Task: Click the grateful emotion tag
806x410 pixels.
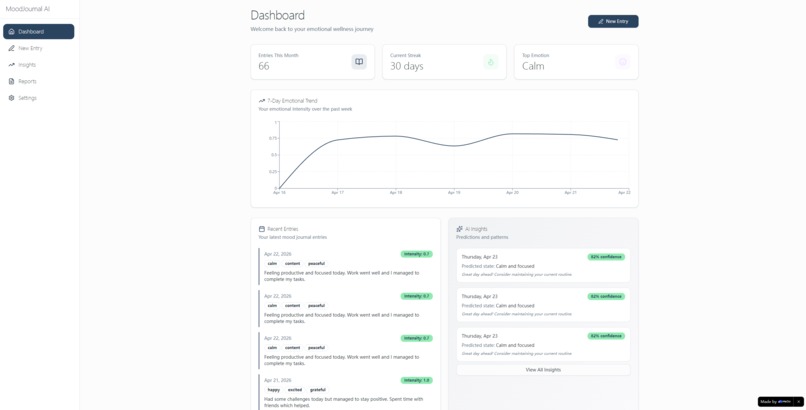Action: coord(318,390)
